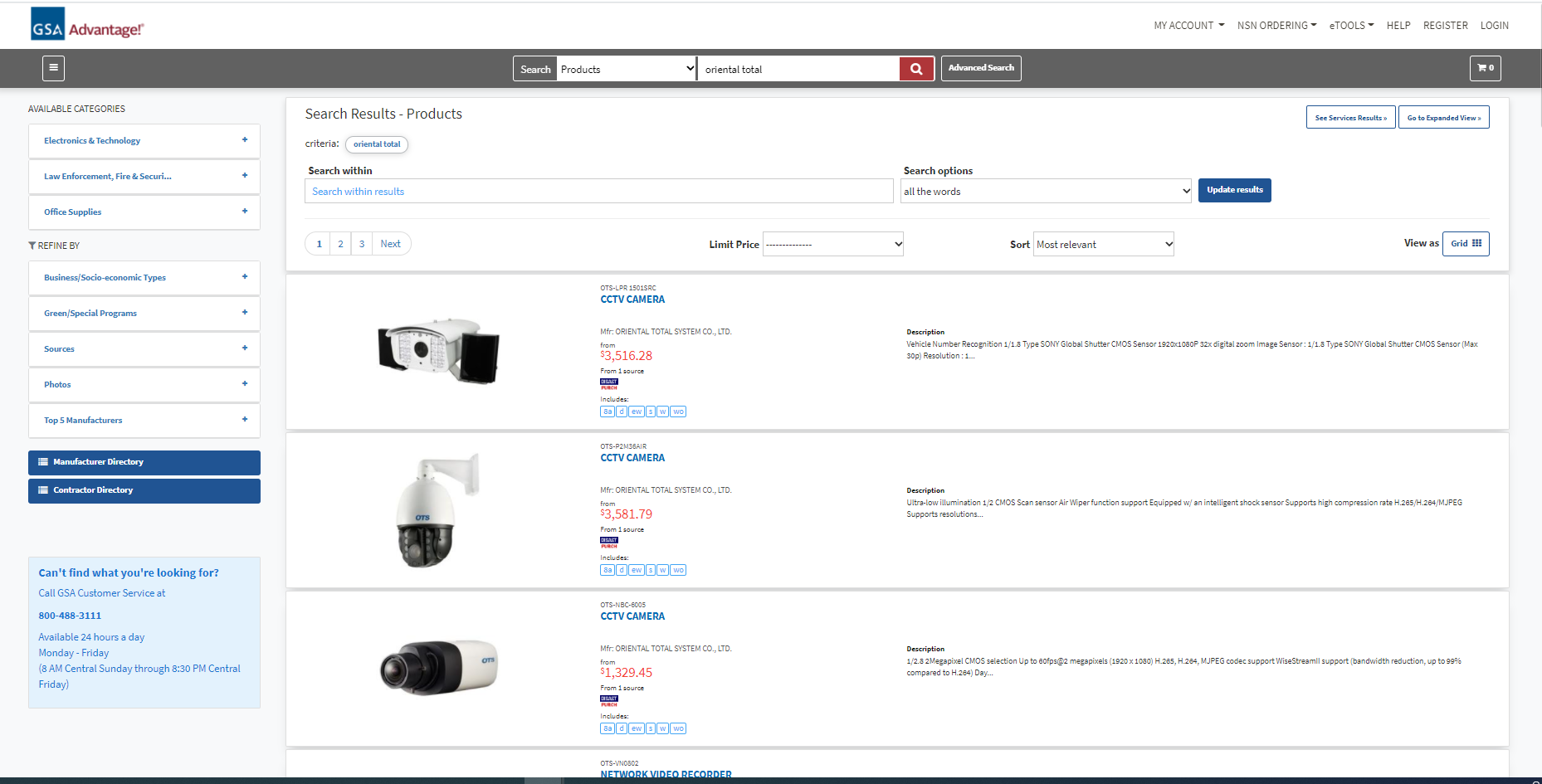This screenshot has width=1542, height=784.
Task: Open the HELP page
Action: pyautogui.click(x=1398, y=26)
